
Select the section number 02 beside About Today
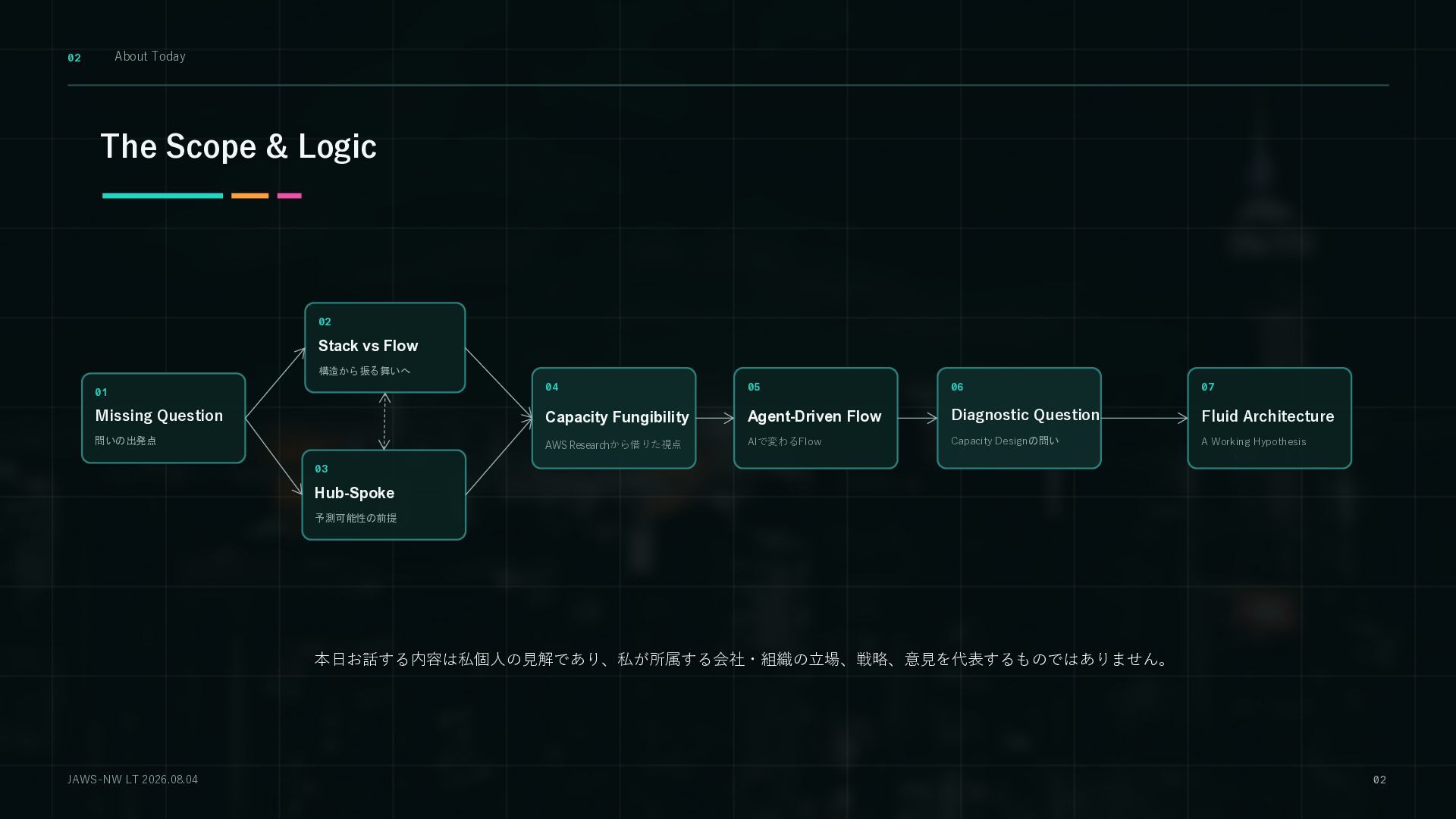coord(74,58)
